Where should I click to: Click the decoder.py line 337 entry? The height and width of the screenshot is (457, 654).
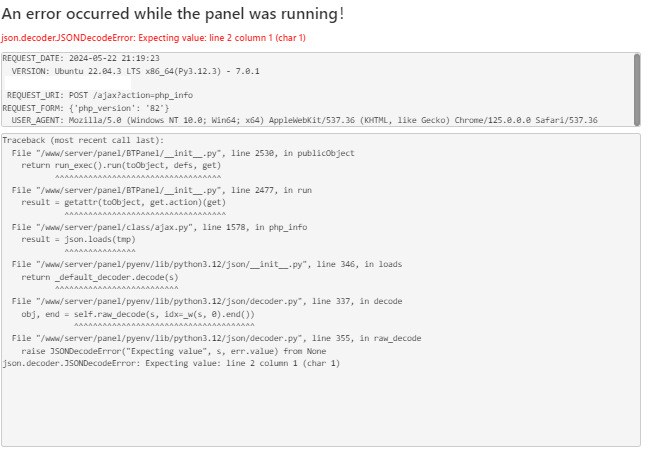tap(207, 300)
